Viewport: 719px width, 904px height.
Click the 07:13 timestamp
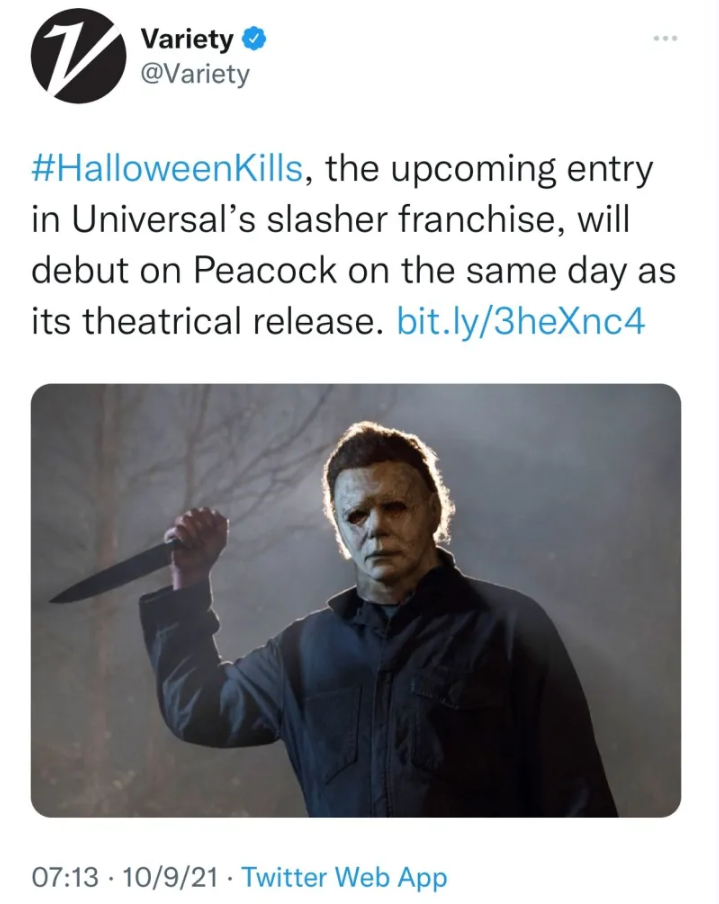tap(66, 878)
